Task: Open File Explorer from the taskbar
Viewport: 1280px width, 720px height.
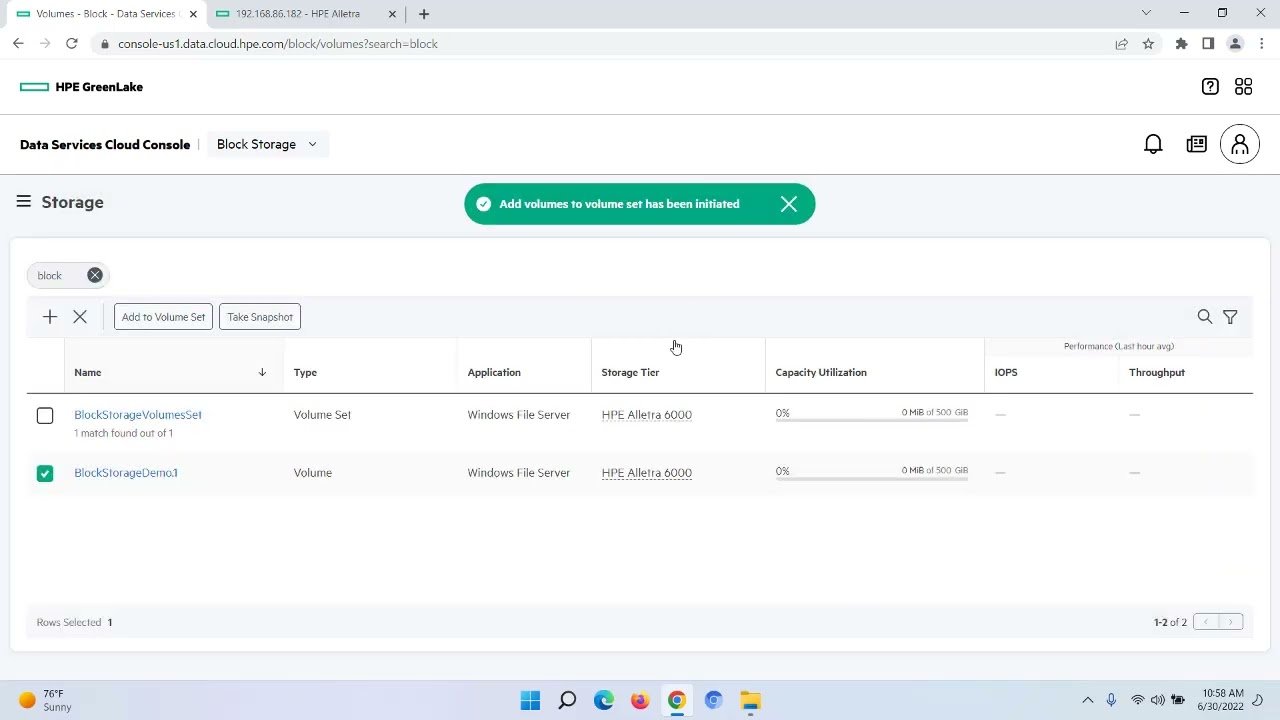Action: (x=750, y=700)
